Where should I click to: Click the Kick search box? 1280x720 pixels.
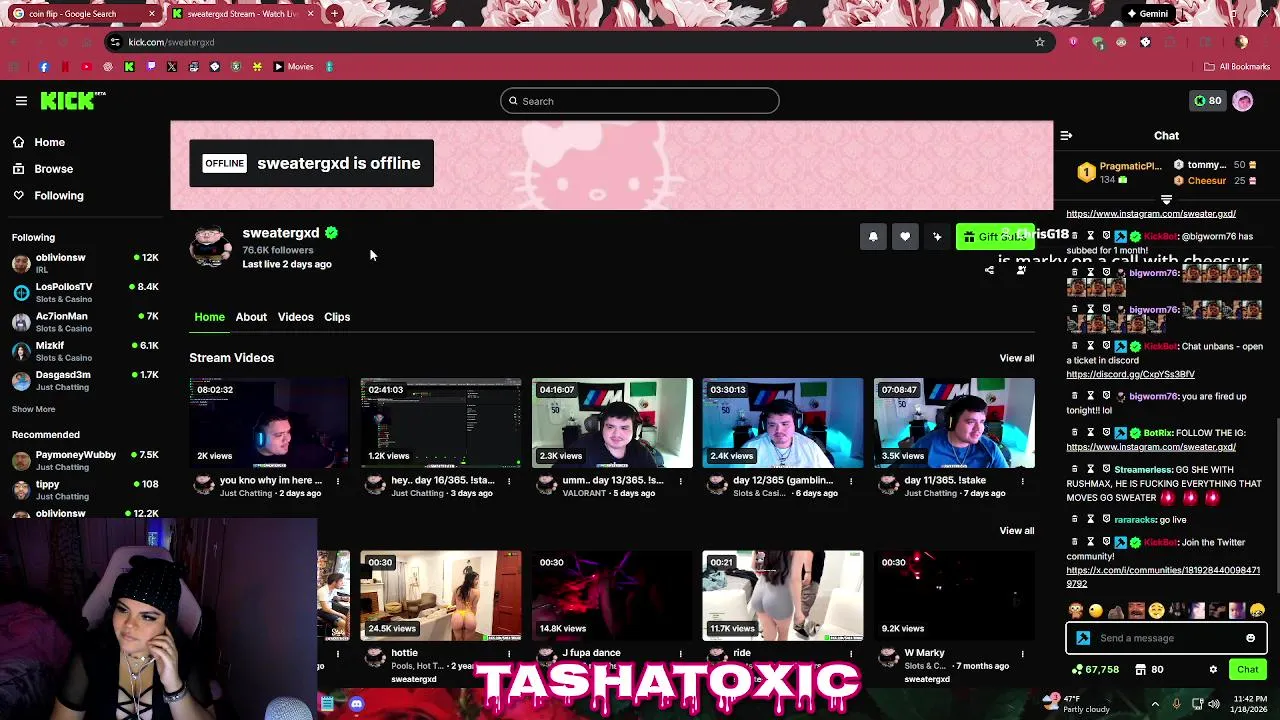639,101
